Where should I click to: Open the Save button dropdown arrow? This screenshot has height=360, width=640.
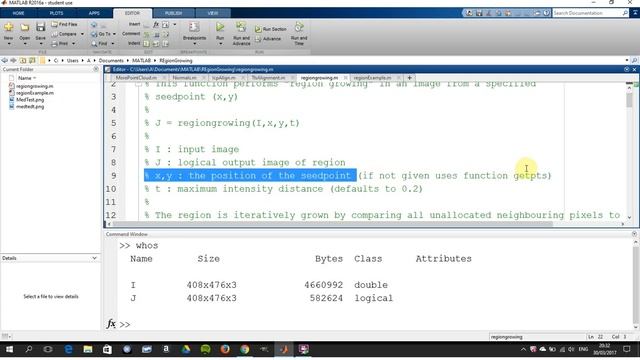[x=40, y=44]
